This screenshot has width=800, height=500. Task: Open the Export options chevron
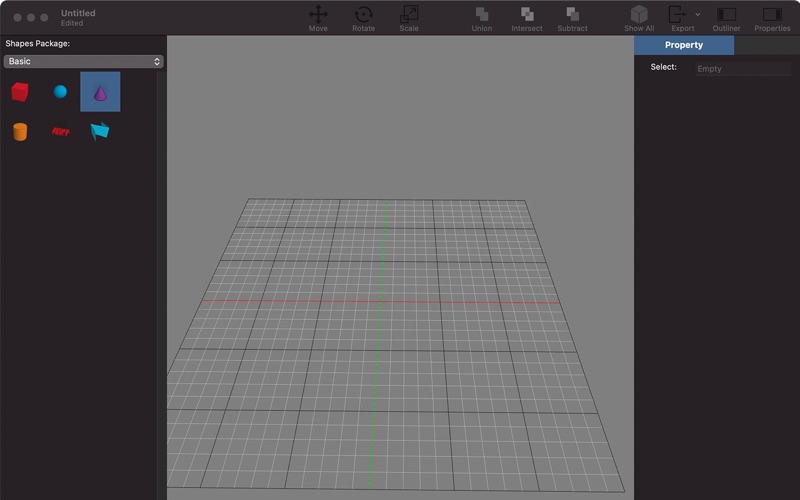tap(697, 15)
